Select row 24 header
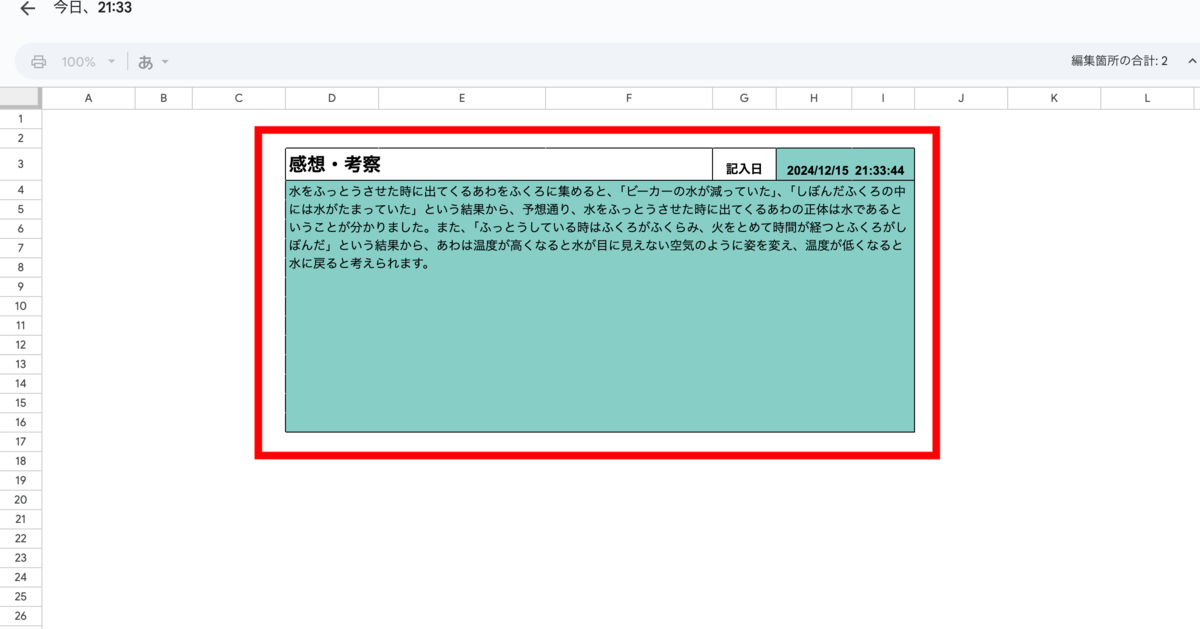 pyautogui.click(x=21, y=577)
